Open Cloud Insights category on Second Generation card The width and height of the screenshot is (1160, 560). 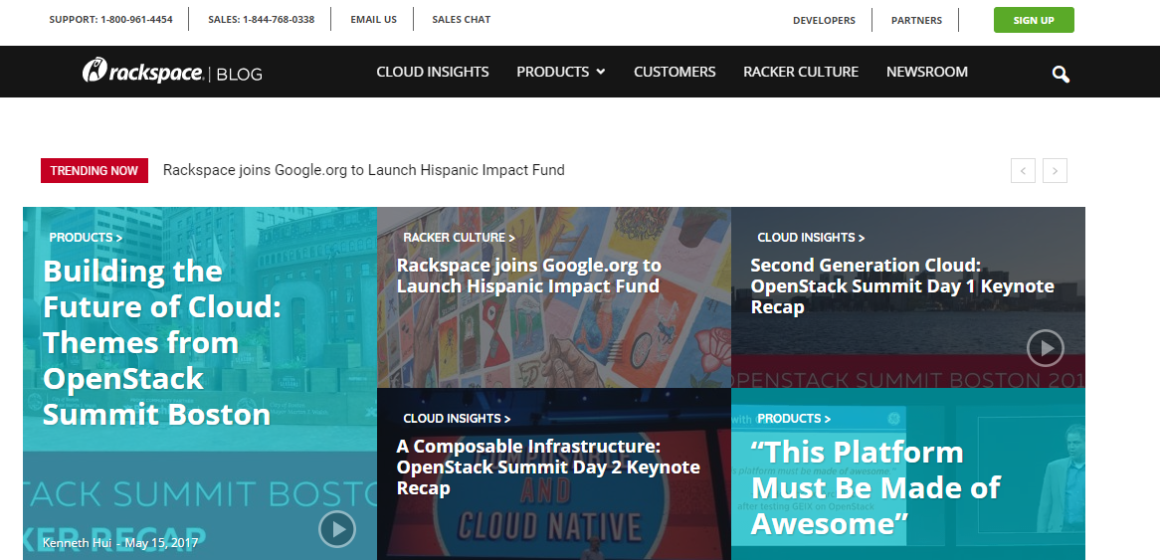tap(811, 237)
